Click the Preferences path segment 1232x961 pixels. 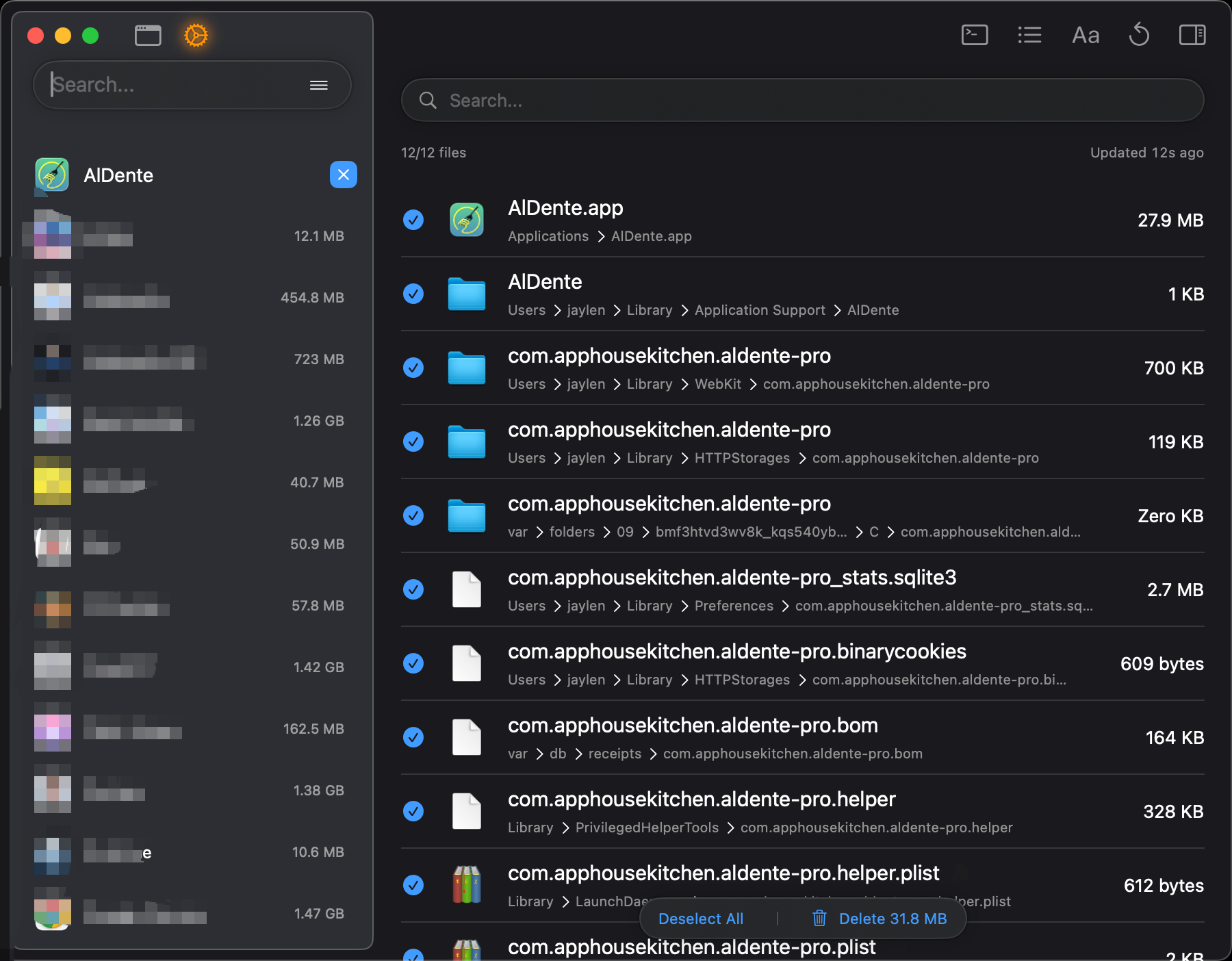tap(734, 606)
